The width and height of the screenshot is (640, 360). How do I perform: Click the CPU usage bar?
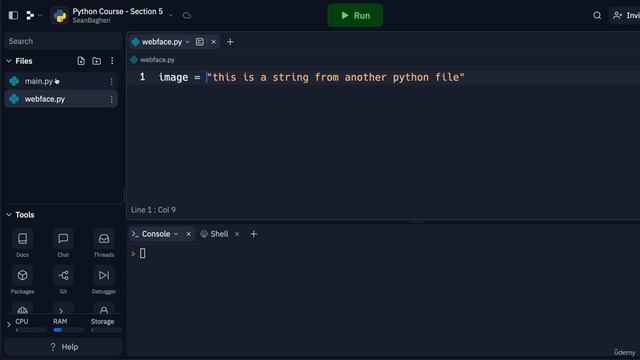[31, 330]
